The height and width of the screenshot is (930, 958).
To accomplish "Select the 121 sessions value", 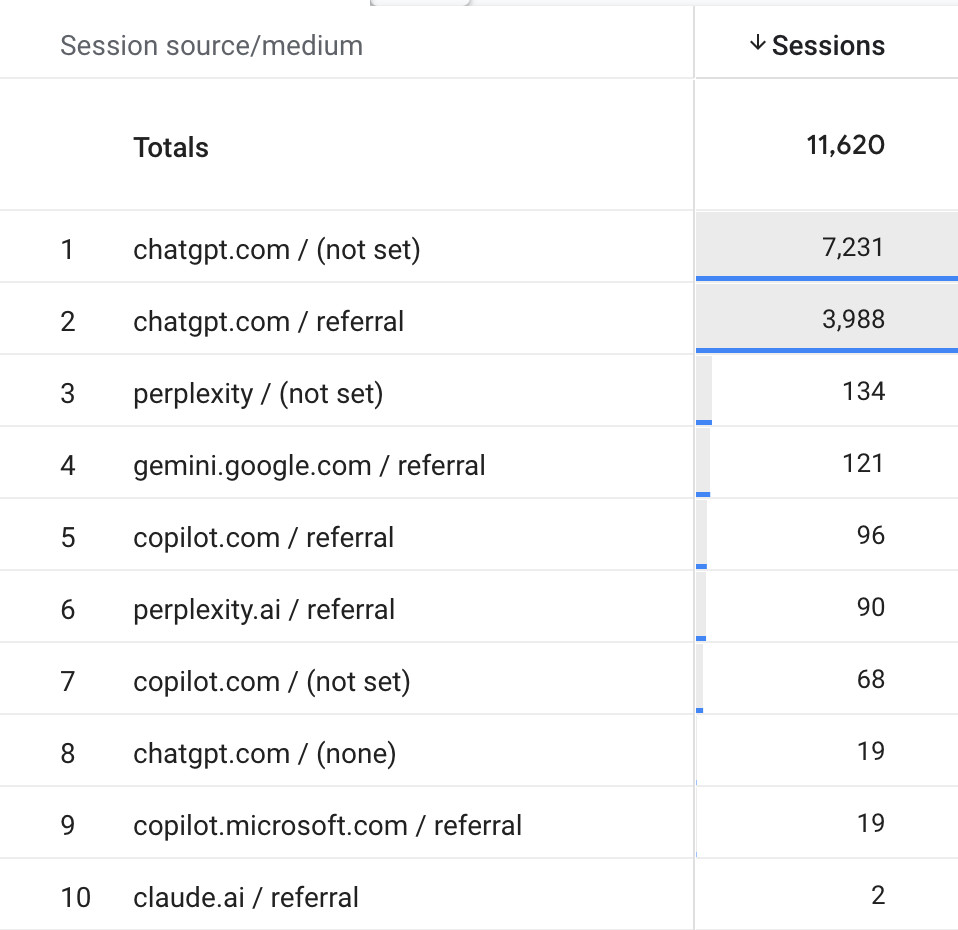I will (x=863, y=463).
